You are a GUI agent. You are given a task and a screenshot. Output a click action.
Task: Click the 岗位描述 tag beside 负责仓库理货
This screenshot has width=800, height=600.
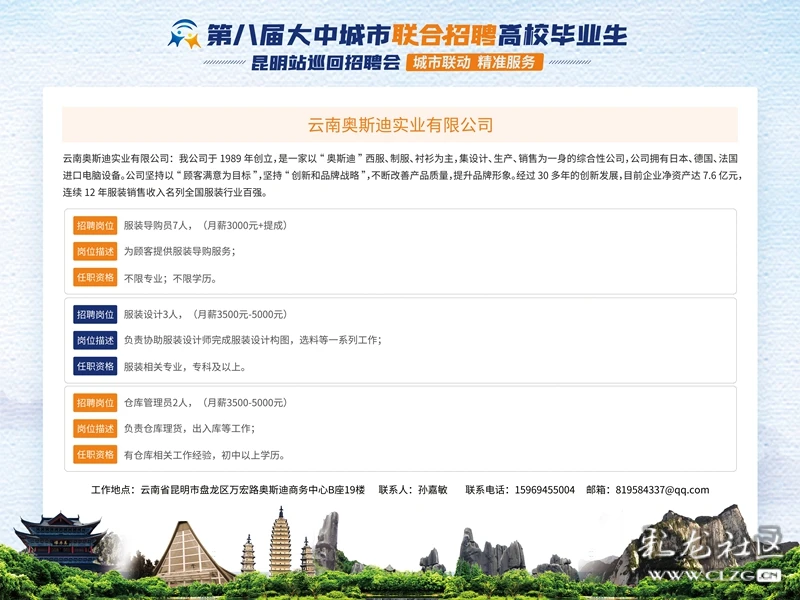95,429
